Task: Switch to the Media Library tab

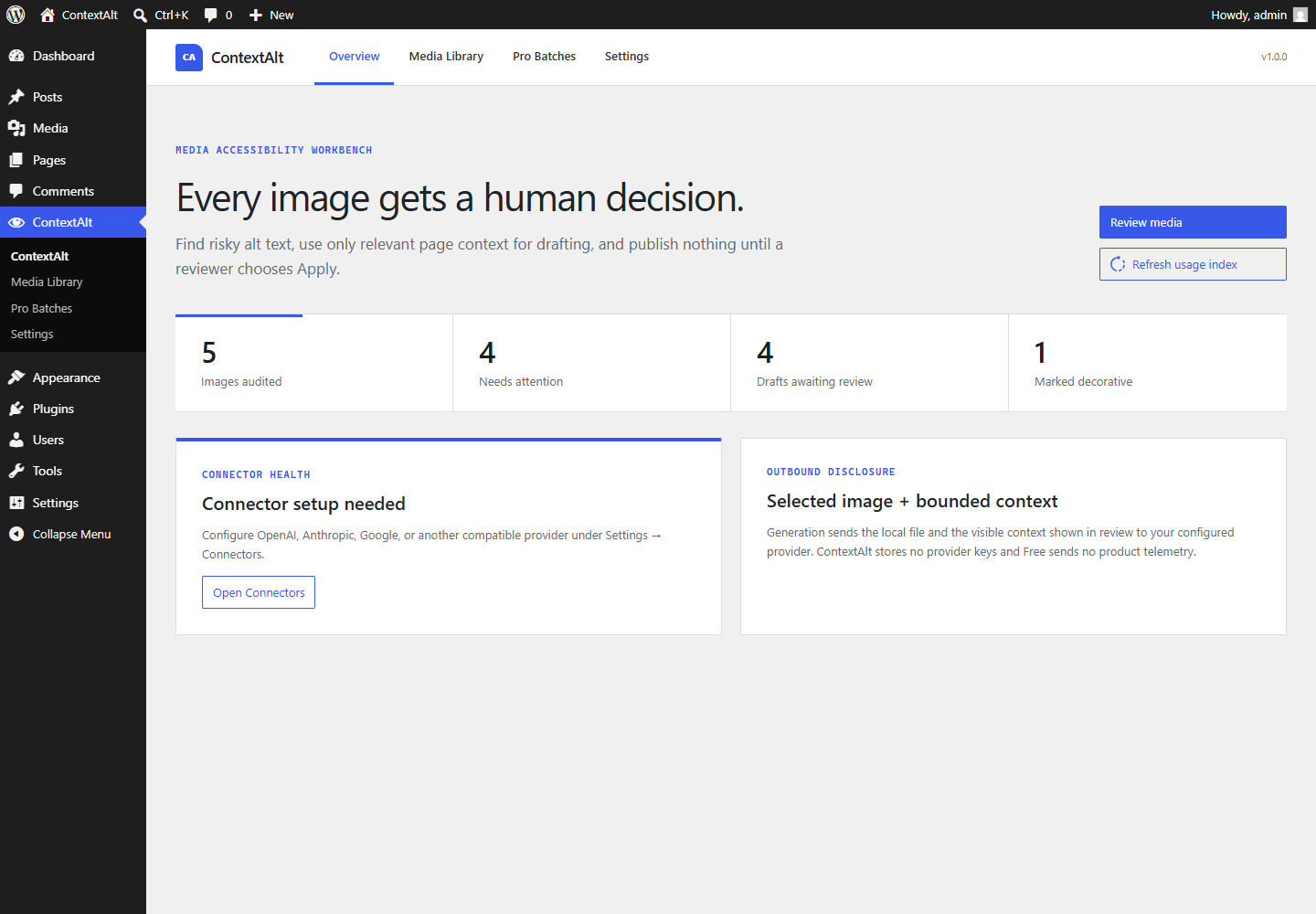Action: click(446, 57)
